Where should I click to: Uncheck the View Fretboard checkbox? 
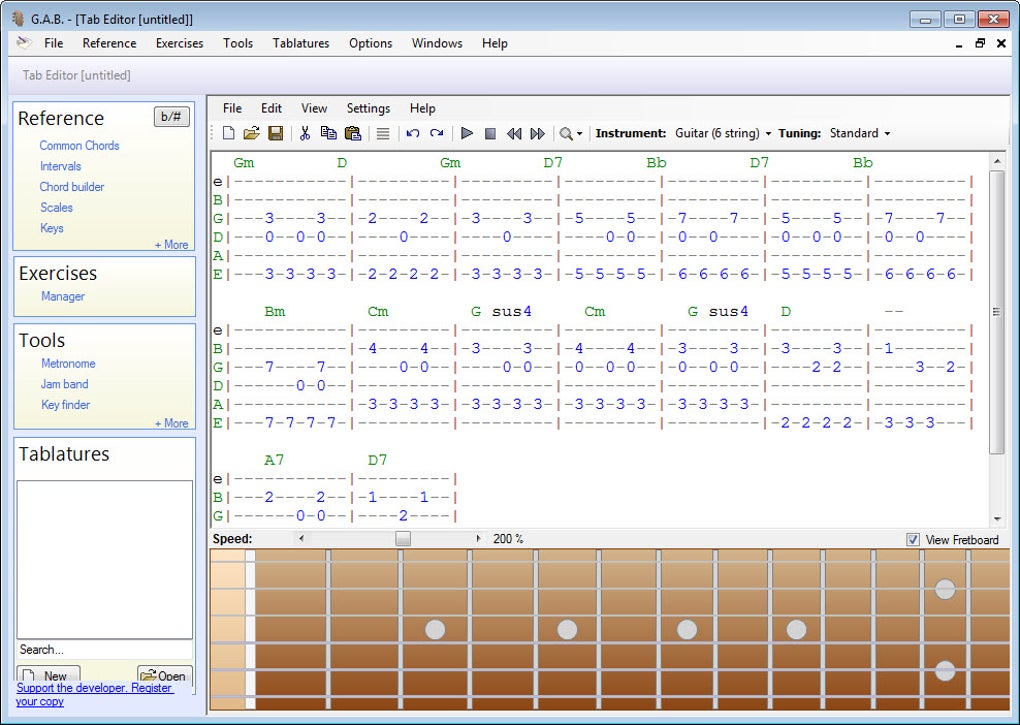913,540
